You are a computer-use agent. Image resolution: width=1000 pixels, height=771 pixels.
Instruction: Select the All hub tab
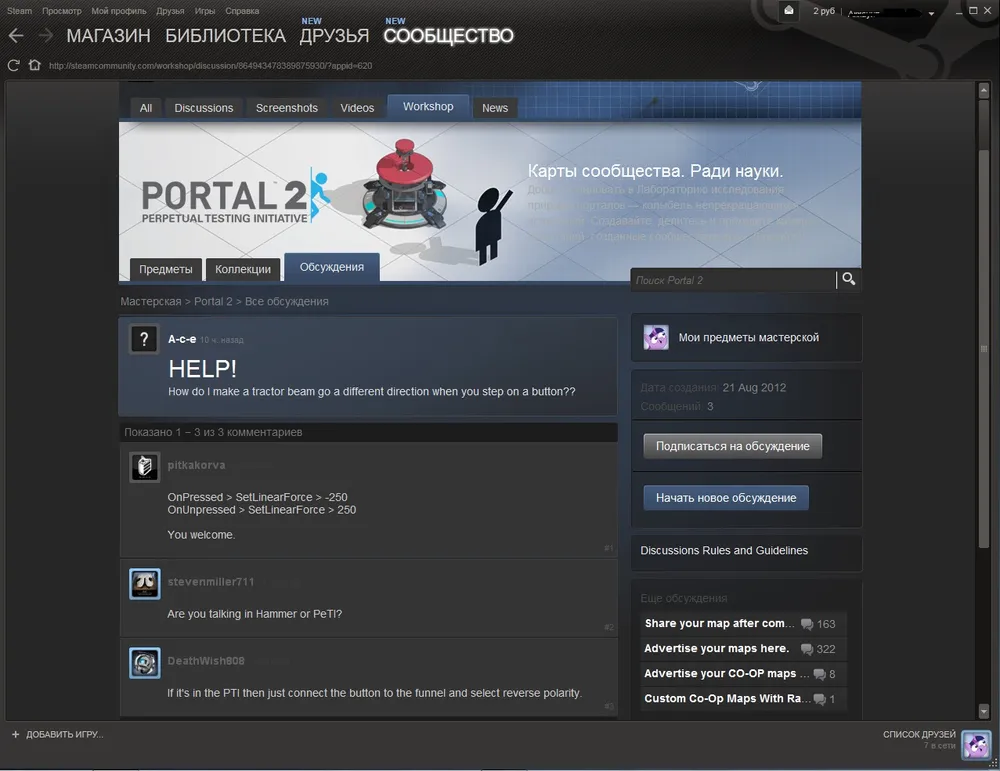click(x=146, y=108)
